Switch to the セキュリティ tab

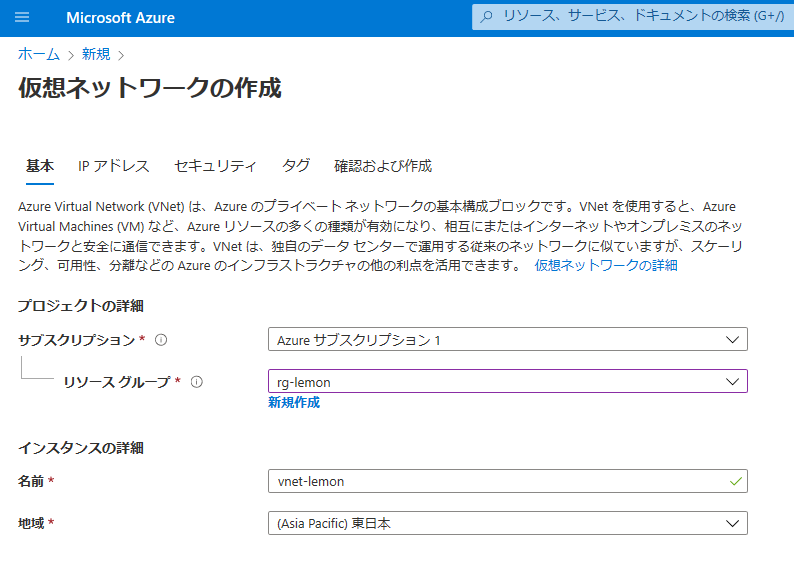215,166
